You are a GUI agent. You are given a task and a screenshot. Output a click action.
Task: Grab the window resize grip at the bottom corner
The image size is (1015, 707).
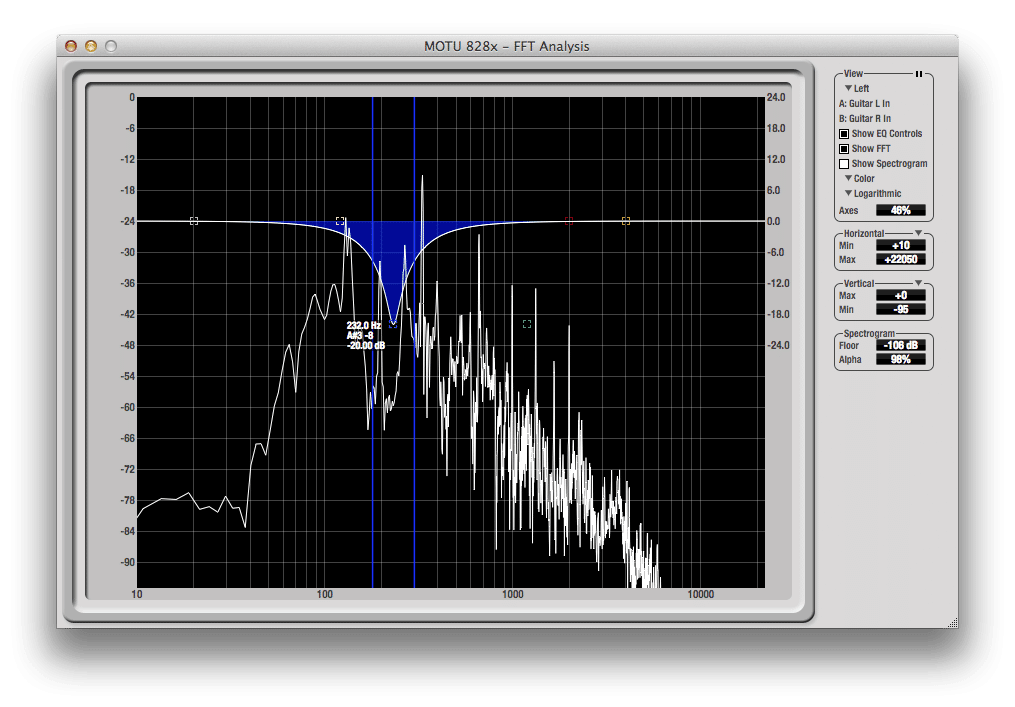point(952,622)
